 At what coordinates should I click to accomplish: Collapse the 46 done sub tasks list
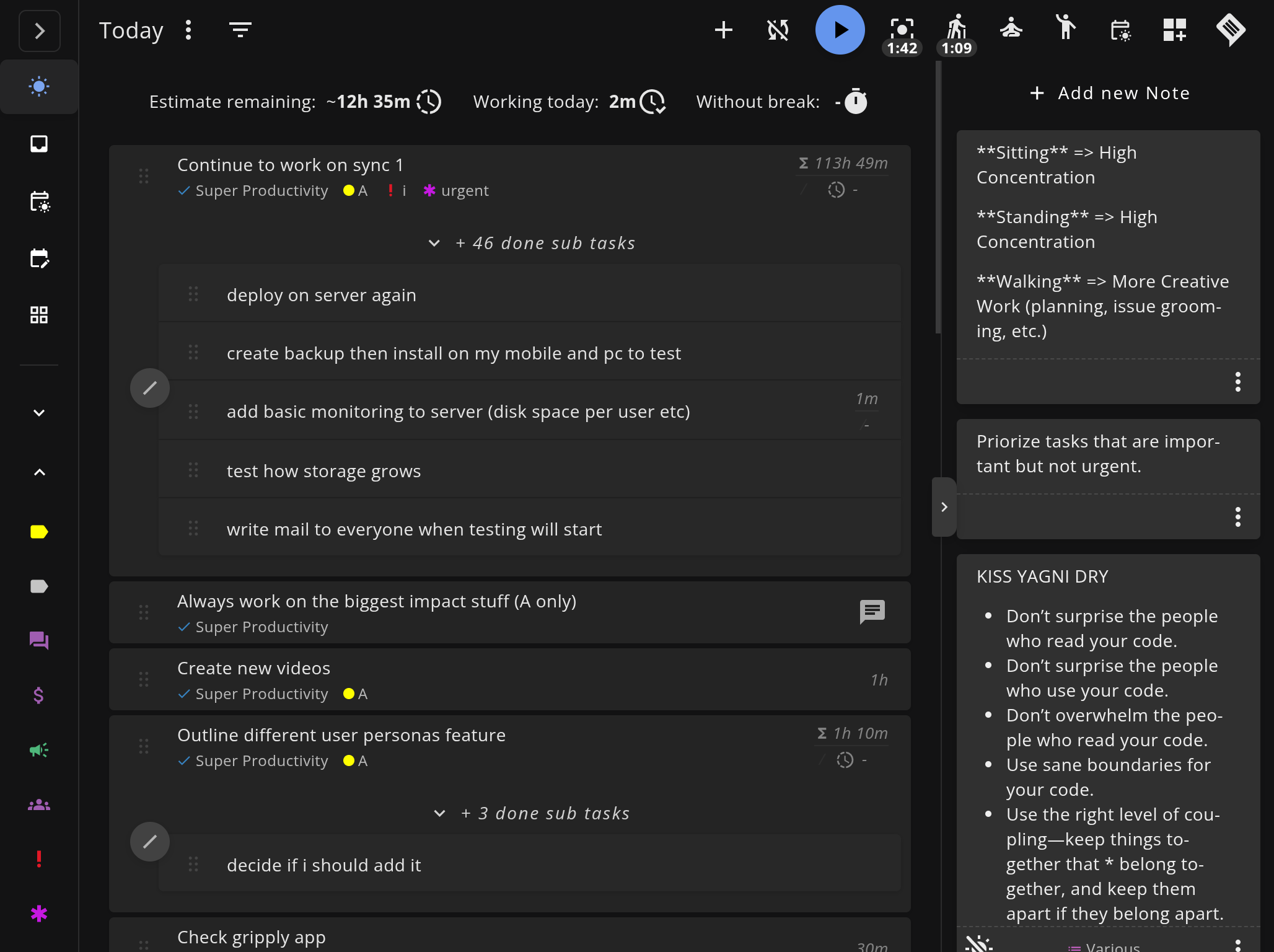pos(434,243)
